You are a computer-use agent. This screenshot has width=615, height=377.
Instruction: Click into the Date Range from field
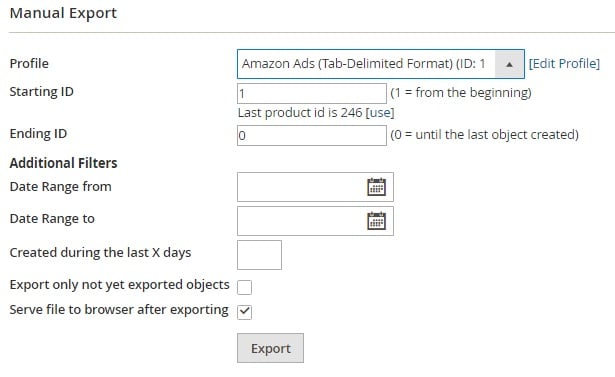coord(302,187)
